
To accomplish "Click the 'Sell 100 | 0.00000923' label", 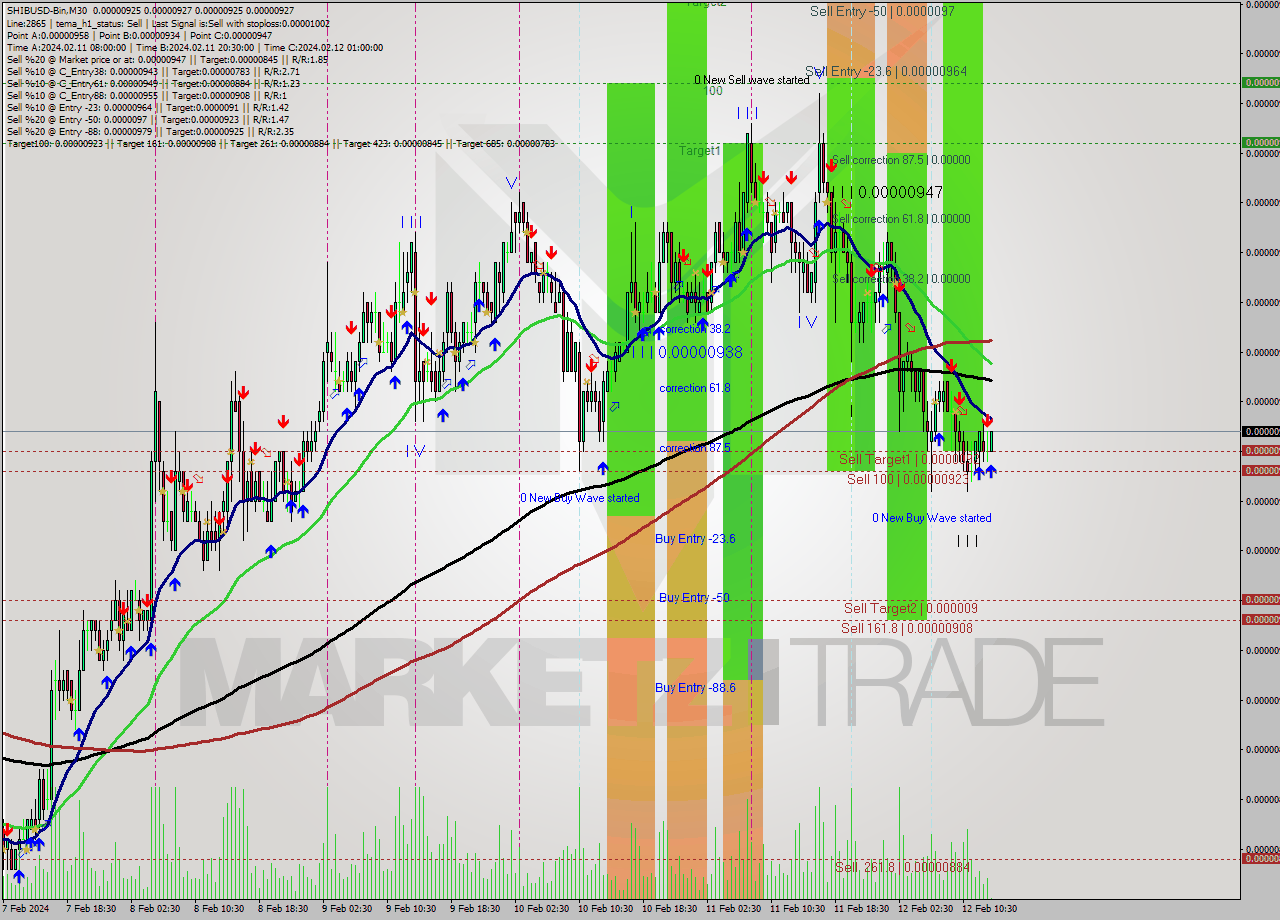I will (x=908, y=479).
